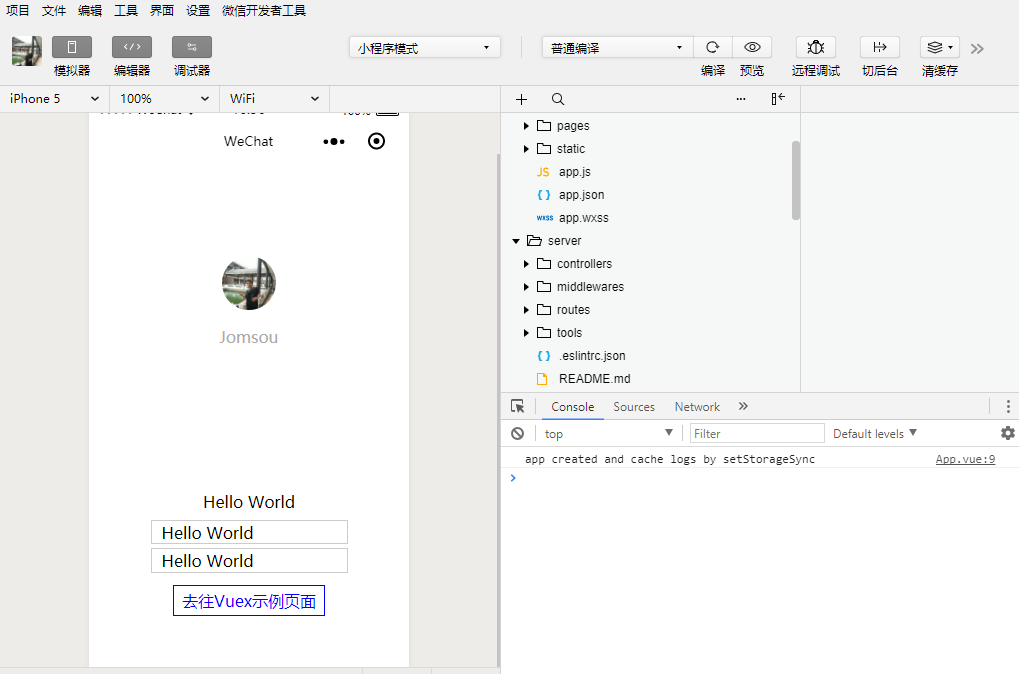Switch to the Network tab
This screenshot has width=1019, height=674.
[697, 407]
